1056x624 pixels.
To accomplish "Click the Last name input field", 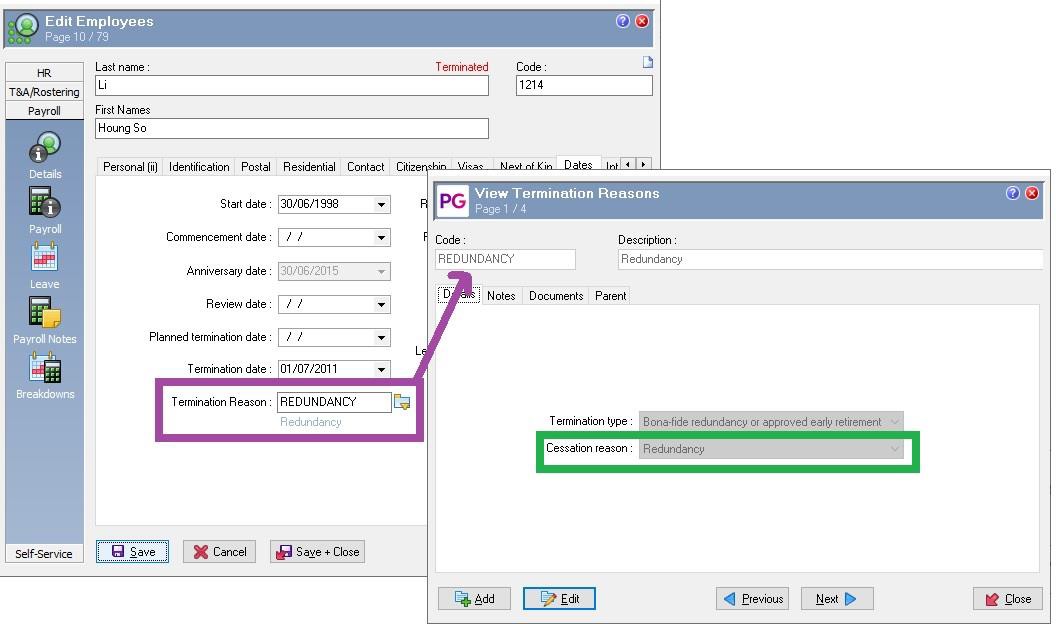I will [291, 86].
